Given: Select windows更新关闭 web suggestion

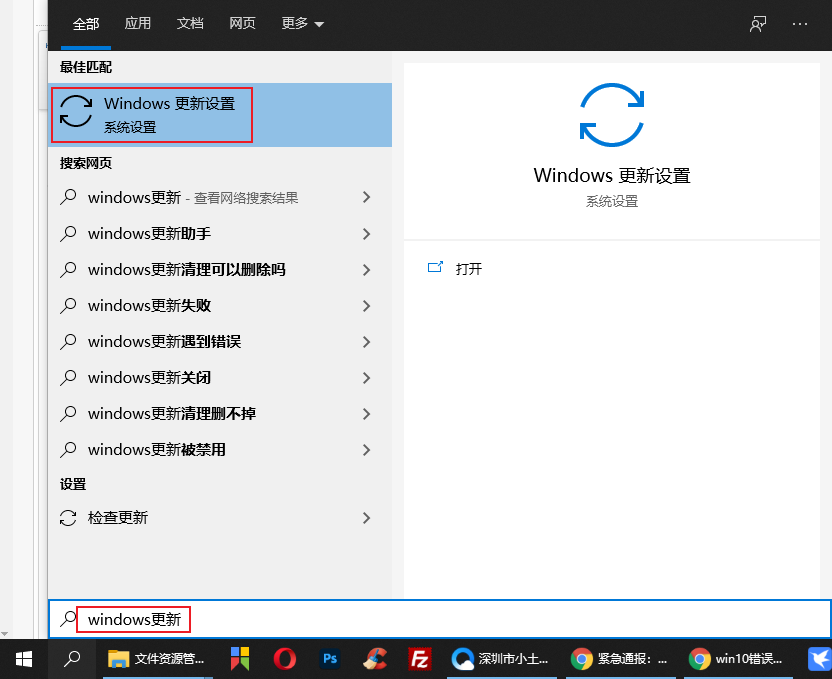Looking at the screenshot, I should coord(149,378).
